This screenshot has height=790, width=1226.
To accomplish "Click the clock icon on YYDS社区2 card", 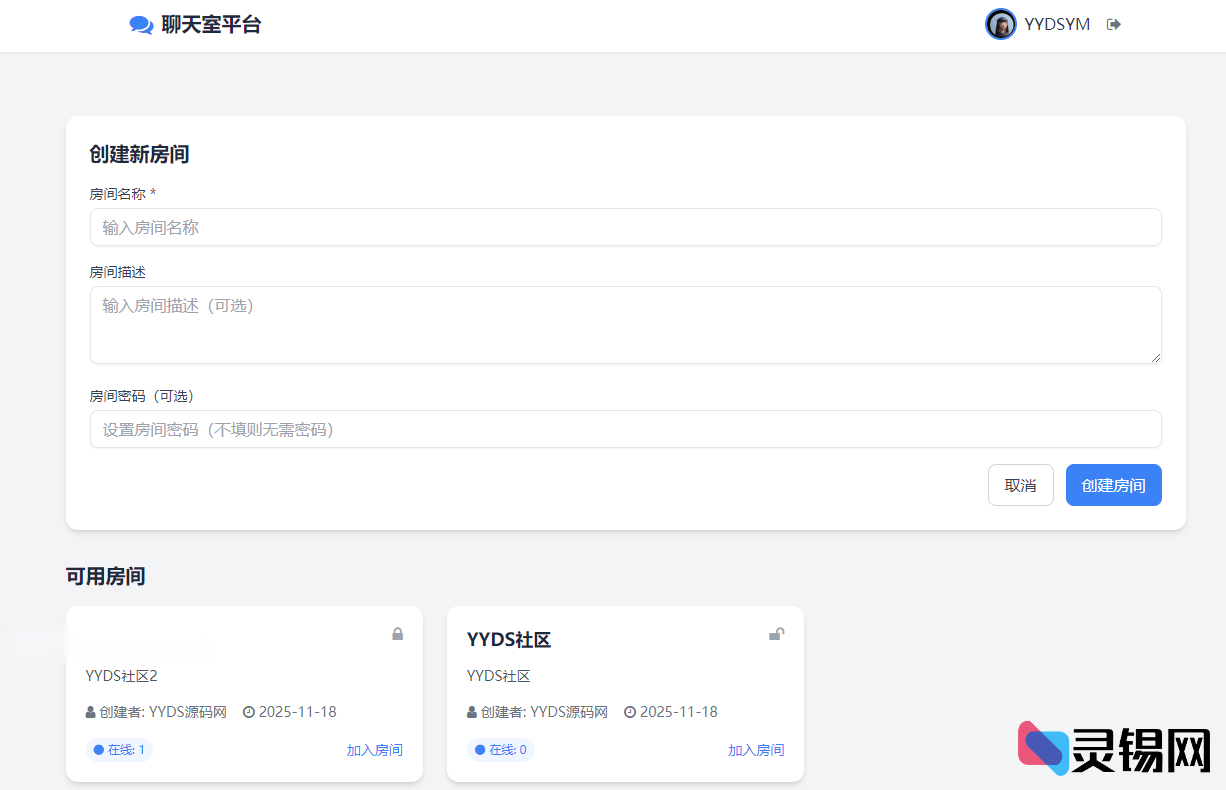I will (x=249, y=713).
